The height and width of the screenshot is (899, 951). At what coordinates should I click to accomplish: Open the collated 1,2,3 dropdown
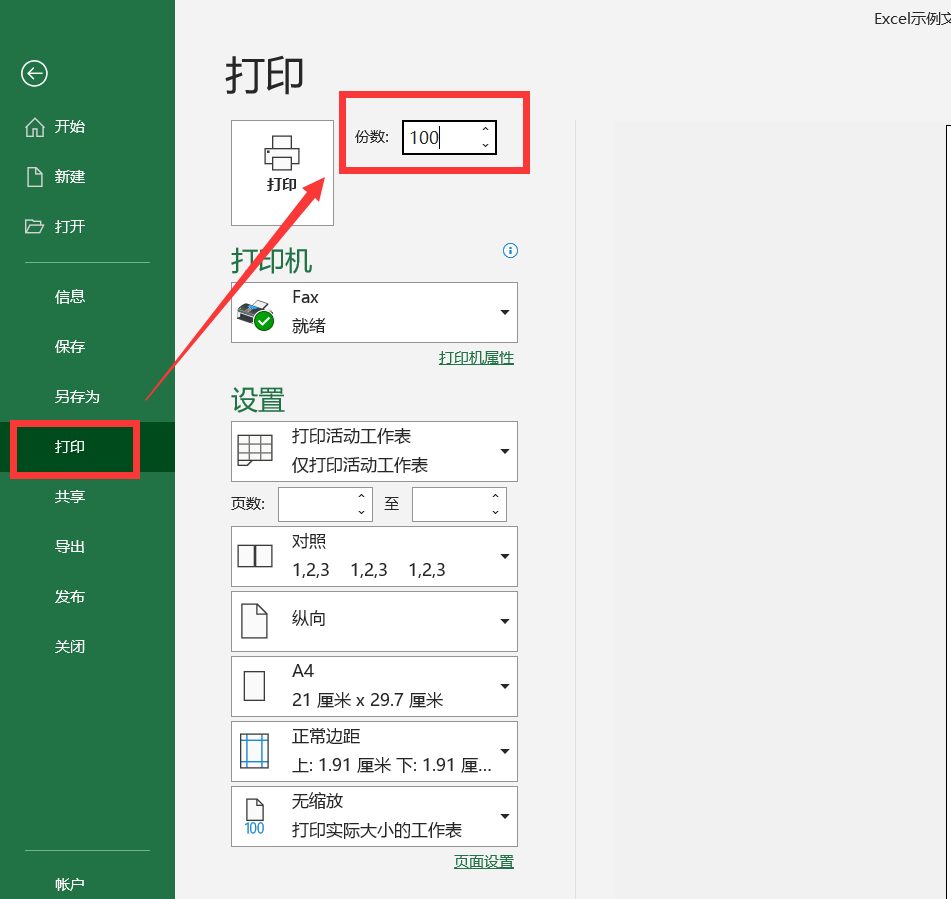pyautogui.click(x=374, y=556)
